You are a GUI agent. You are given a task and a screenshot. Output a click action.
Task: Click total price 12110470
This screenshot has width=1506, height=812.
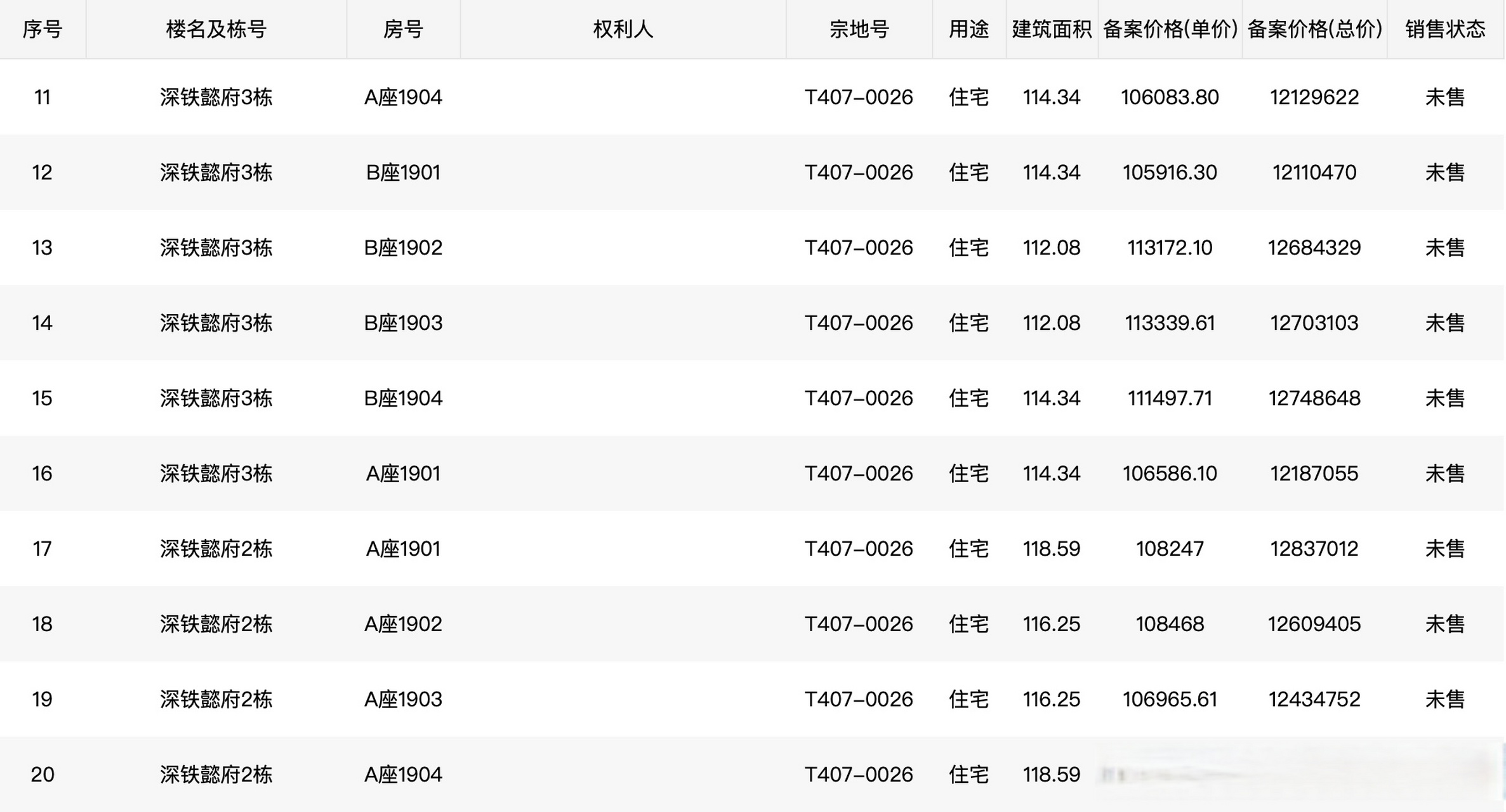point(1314,173)
